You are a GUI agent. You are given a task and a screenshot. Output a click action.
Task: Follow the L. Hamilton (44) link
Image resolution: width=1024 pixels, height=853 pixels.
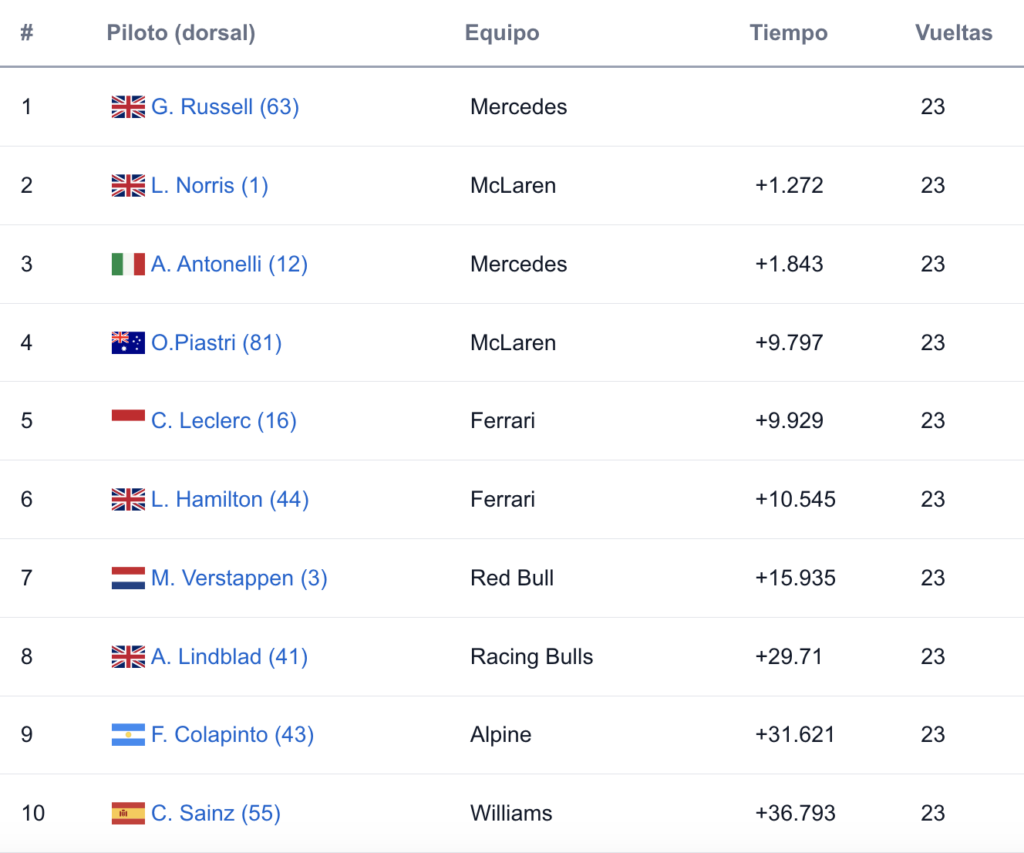[229, 500]
